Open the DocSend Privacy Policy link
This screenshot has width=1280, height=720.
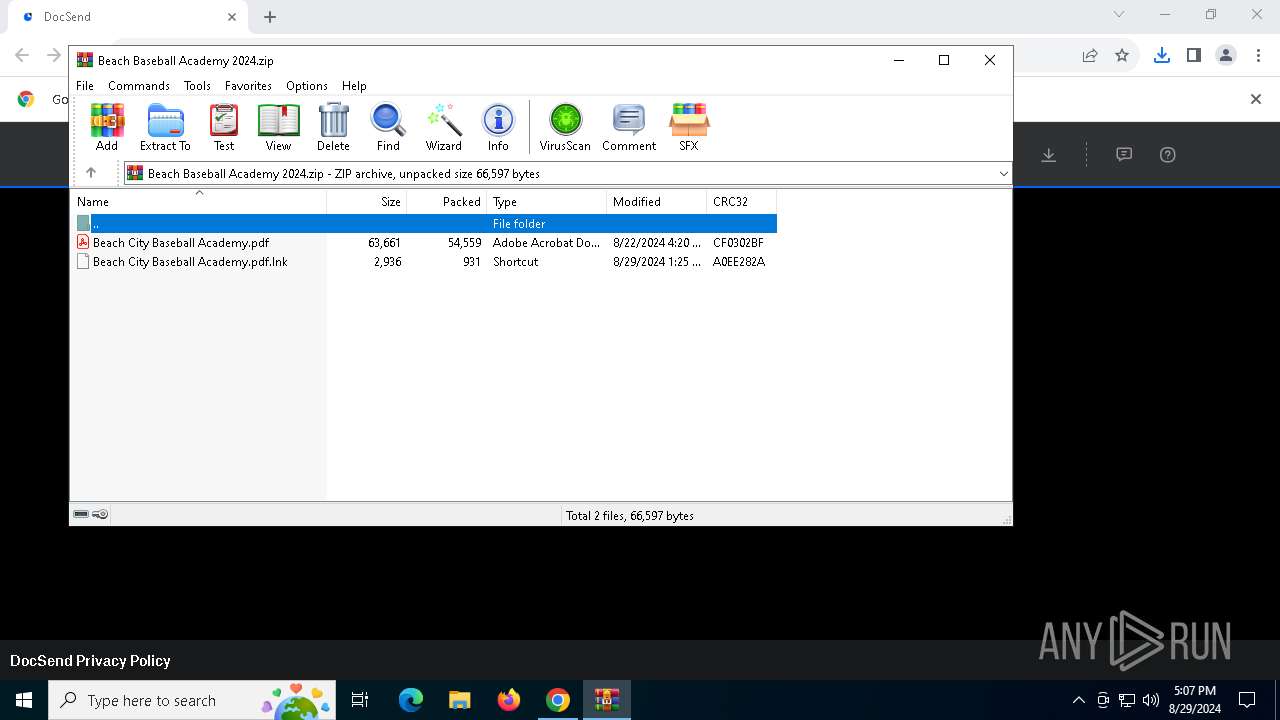click(x=90, y=661)
